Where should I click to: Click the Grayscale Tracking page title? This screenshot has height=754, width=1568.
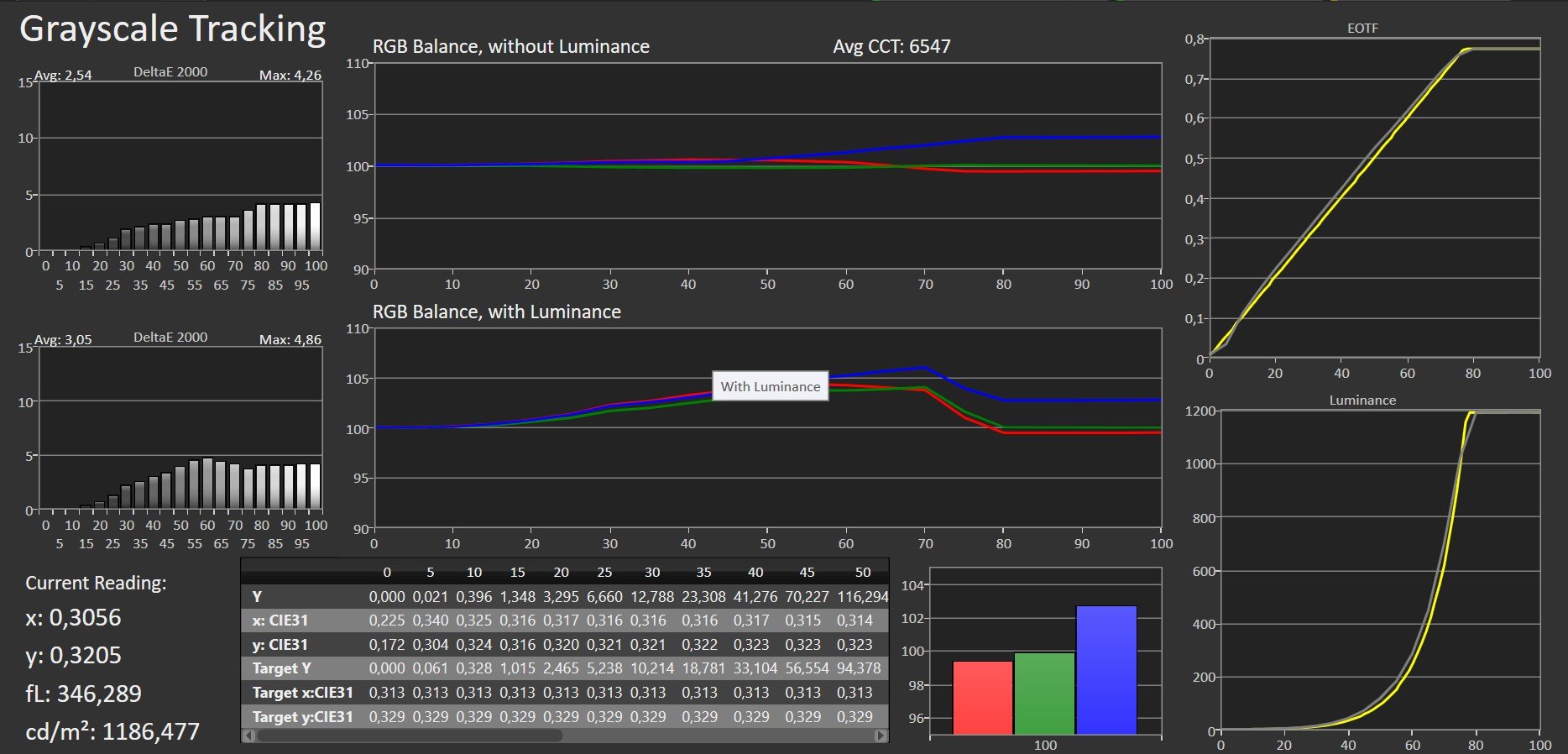173,29
